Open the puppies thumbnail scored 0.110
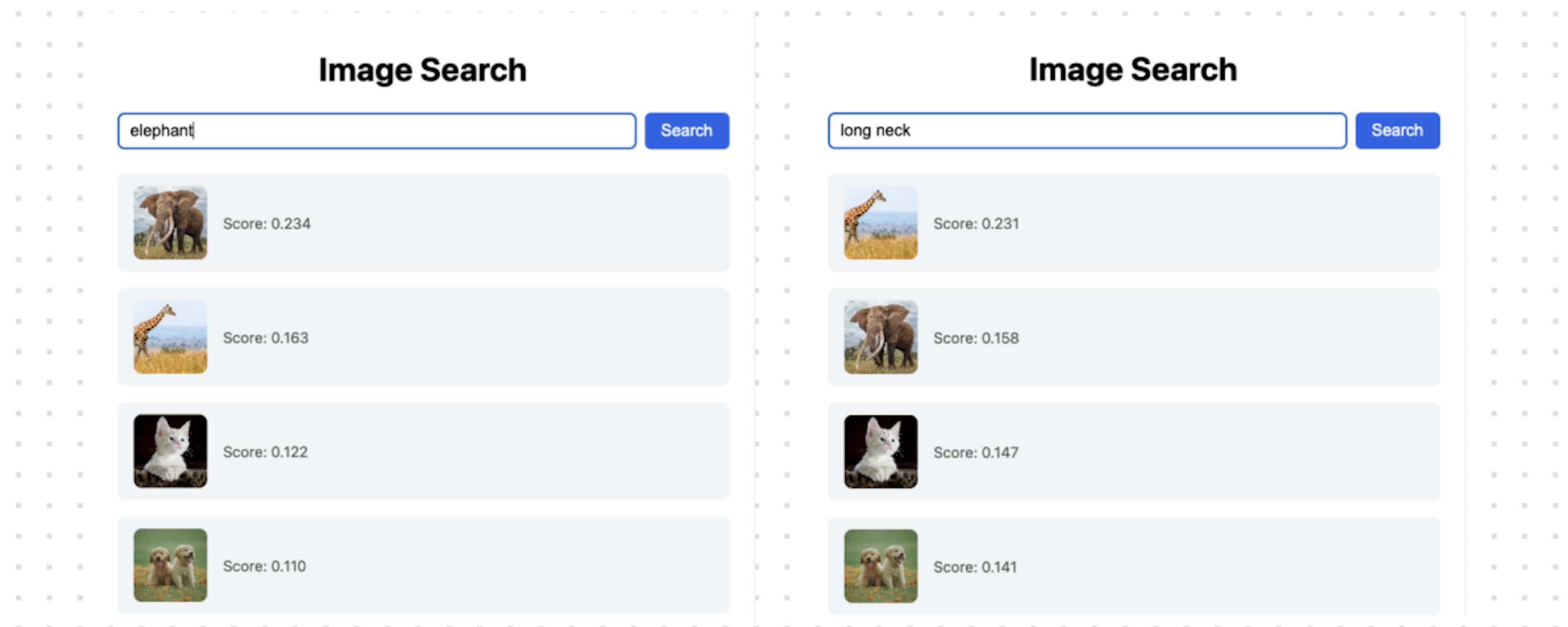The height and width of the screenshot is (627, 1568). click(x=170, y=565)
